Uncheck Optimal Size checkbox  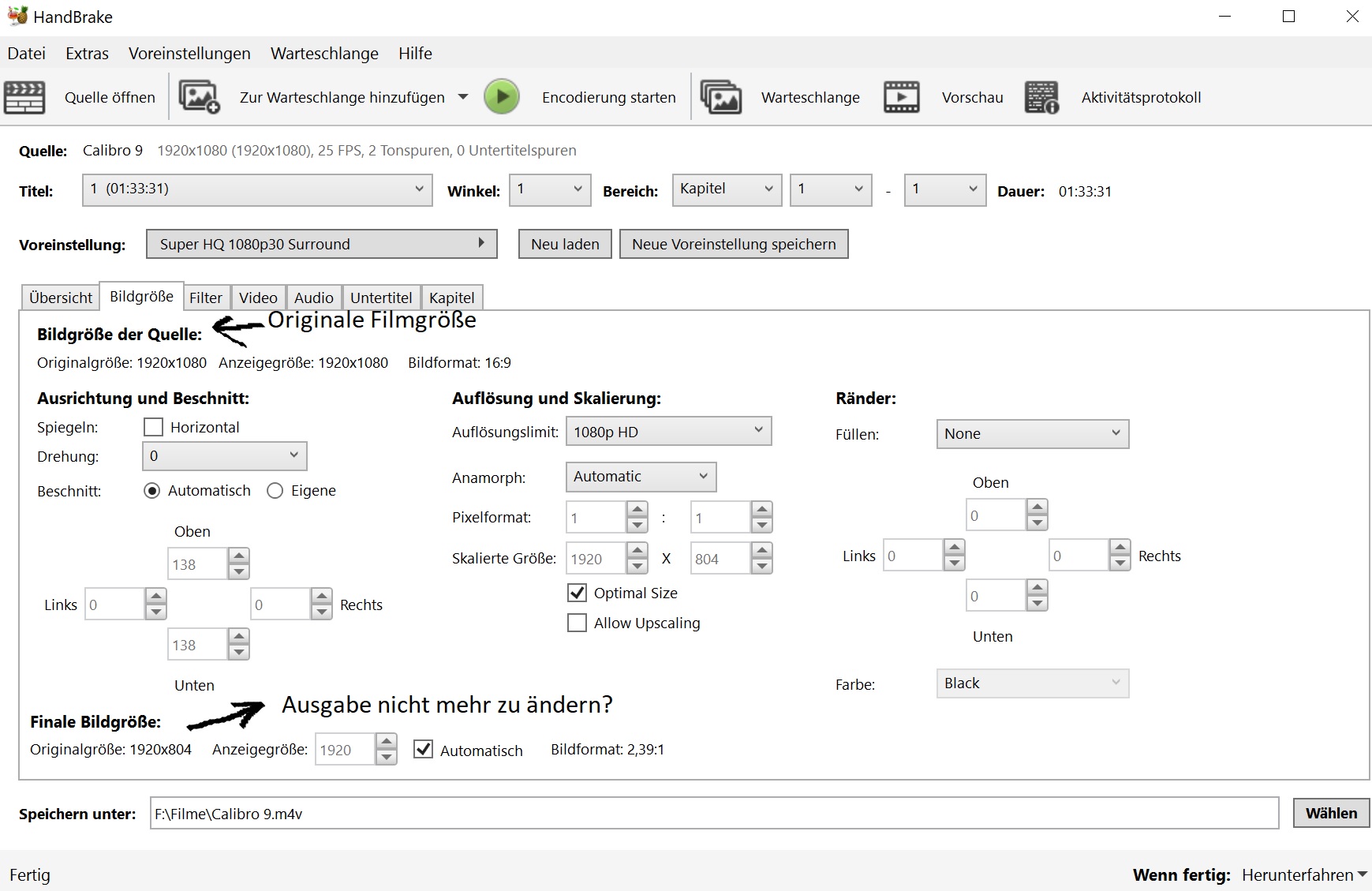578,593
